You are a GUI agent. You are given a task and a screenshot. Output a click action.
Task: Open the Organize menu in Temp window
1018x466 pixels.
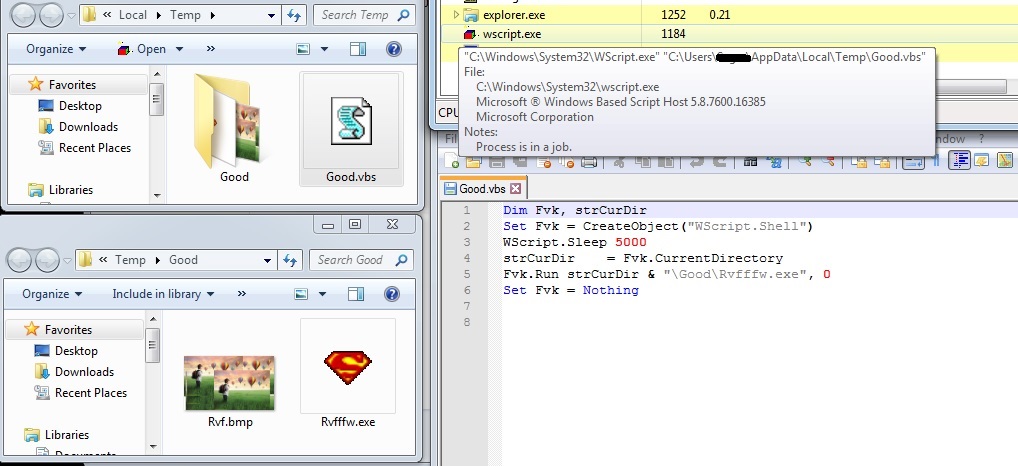56,49
